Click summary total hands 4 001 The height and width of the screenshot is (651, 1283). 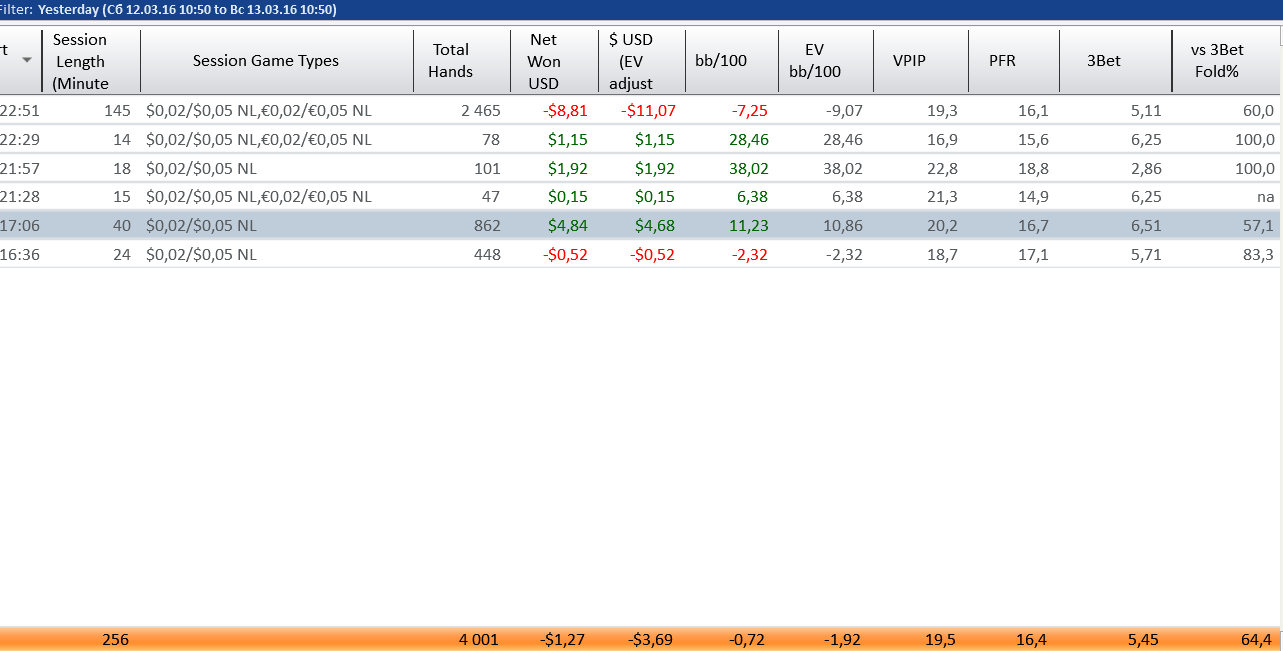pyautogui.click(x=478, y=640)
